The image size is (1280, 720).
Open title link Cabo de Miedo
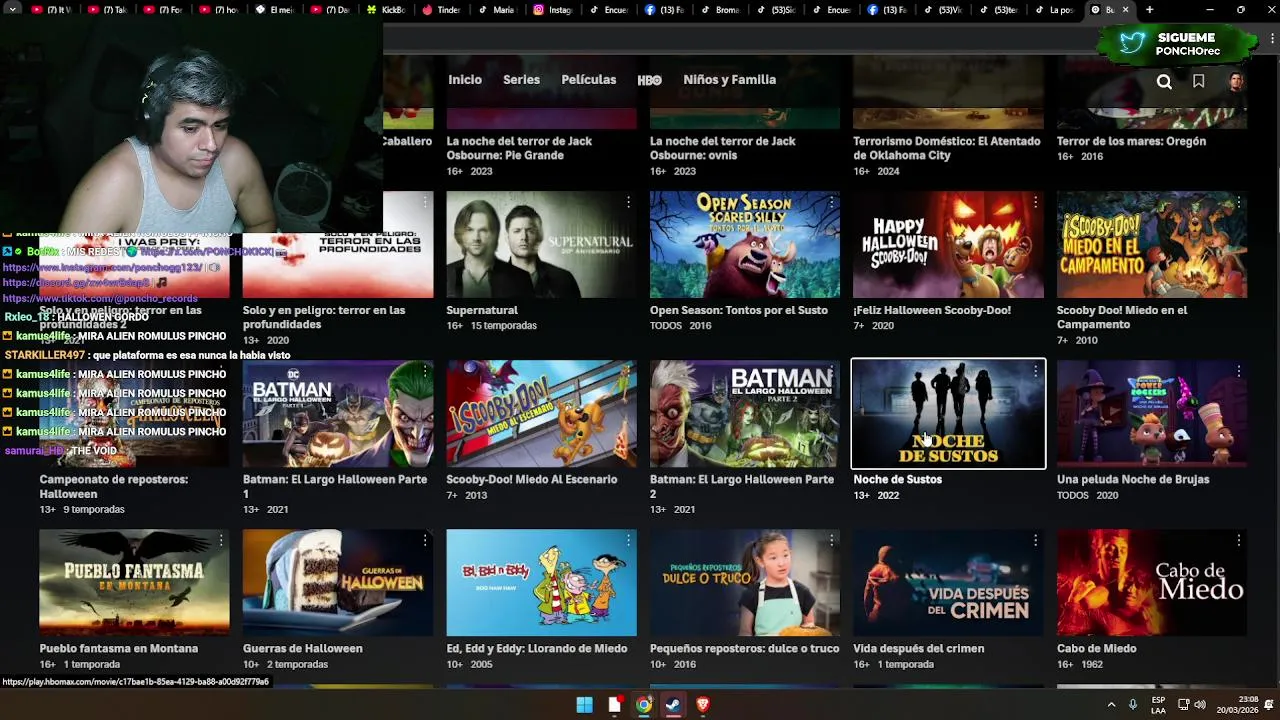(1096, 648)
